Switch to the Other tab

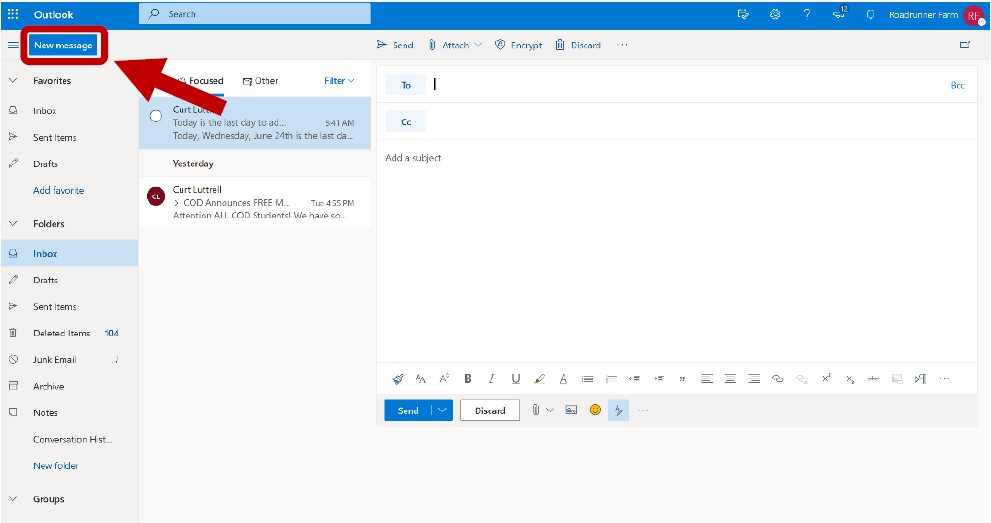point(260,81)
